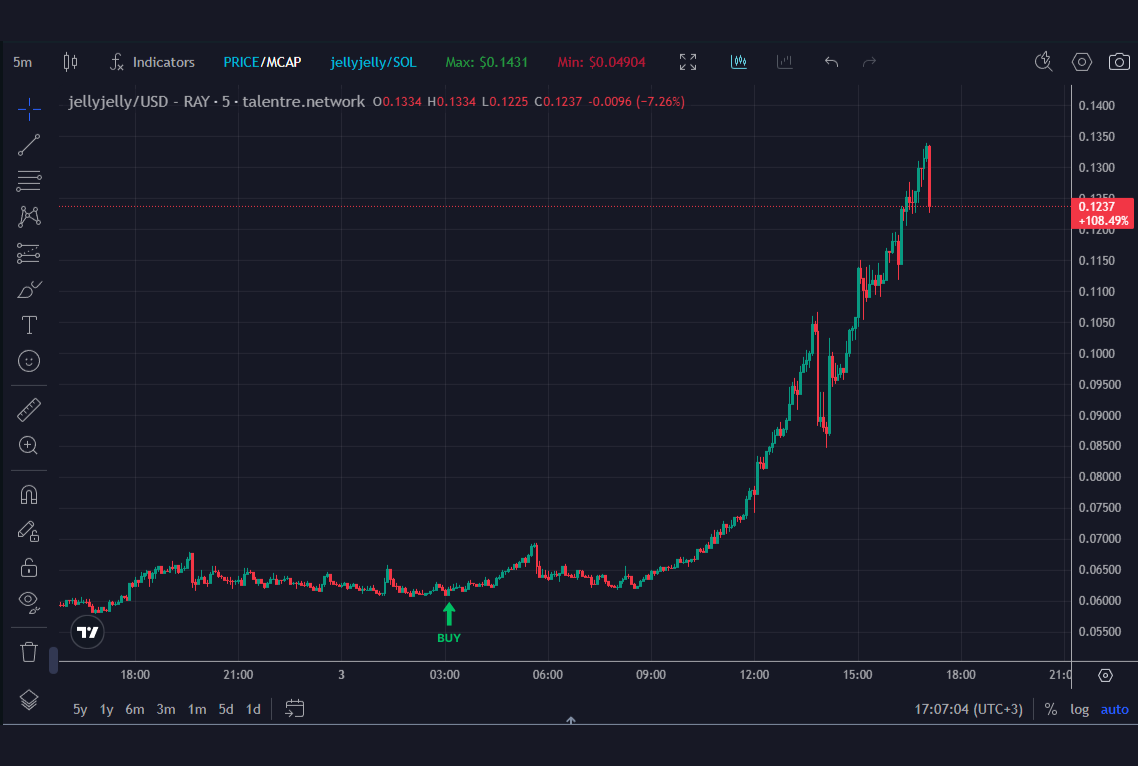Select the greyed-out bar chart mode icon
The image size is (1138, 766).
pyautogui.click(x=785, y=62)
